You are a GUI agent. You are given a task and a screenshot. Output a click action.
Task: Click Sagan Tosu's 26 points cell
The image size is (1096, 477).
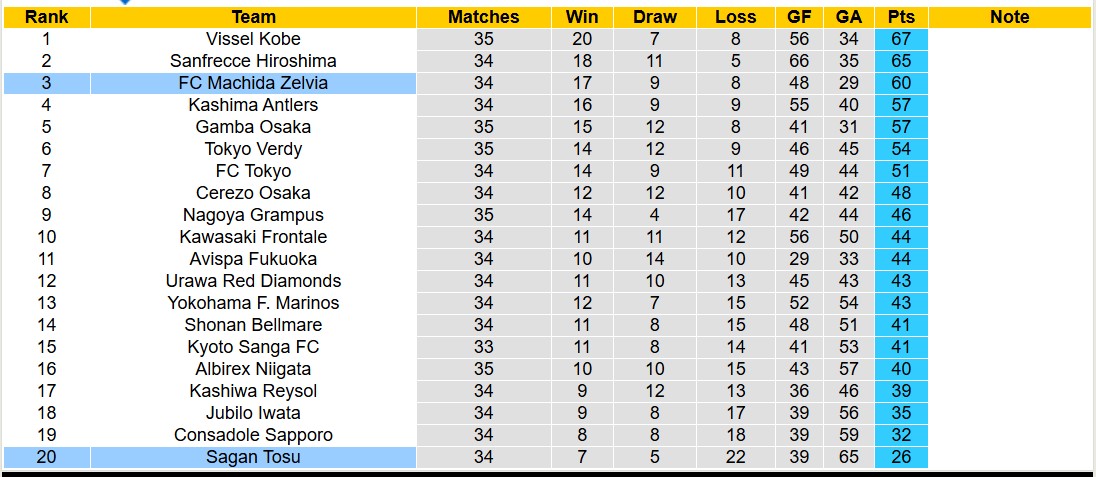click(x=900, y=457)
